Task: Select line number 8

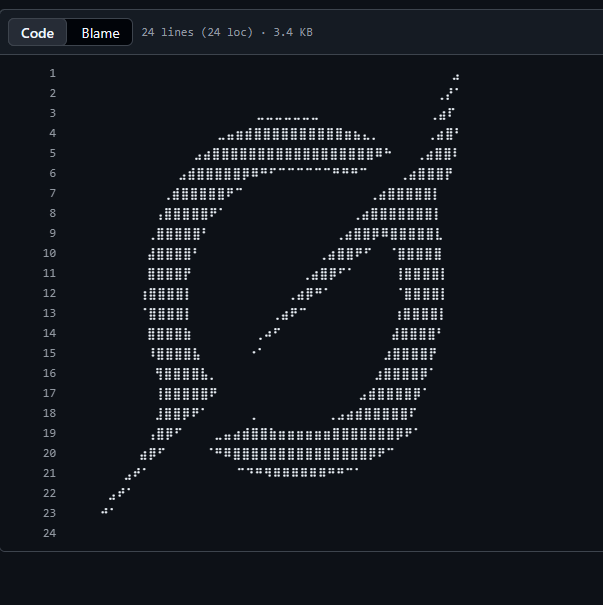Action: pos(53,213)
